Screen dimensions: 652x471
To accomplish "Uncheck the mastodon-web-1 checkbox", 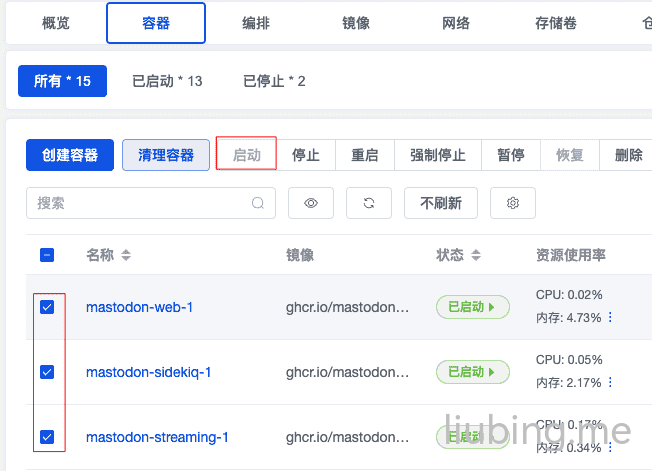I will (47, 307).
